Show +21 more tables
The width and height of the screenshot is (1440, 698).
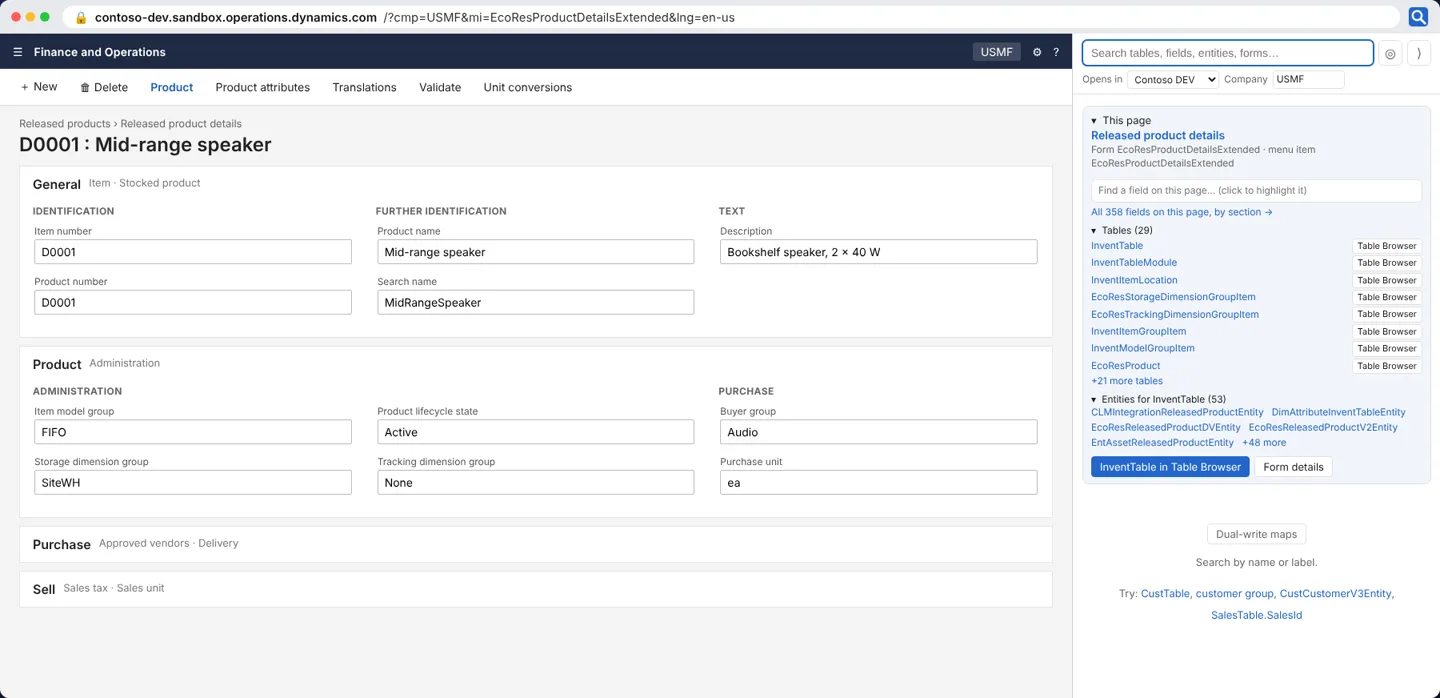pyautogui.click(x=1127, y=381)
